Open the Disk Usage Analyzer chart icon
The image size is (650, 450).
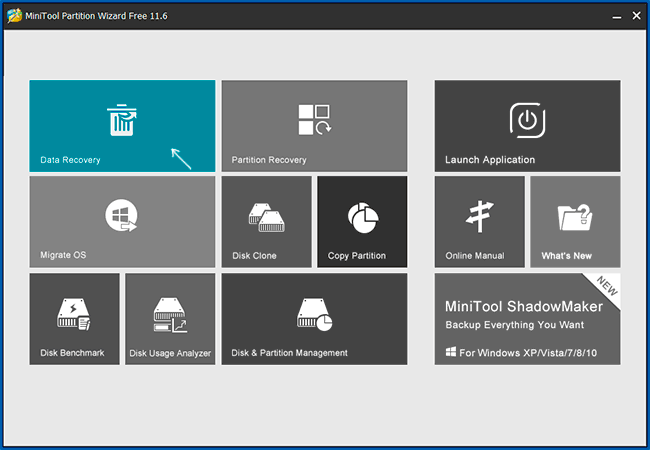tap(170, 315)
